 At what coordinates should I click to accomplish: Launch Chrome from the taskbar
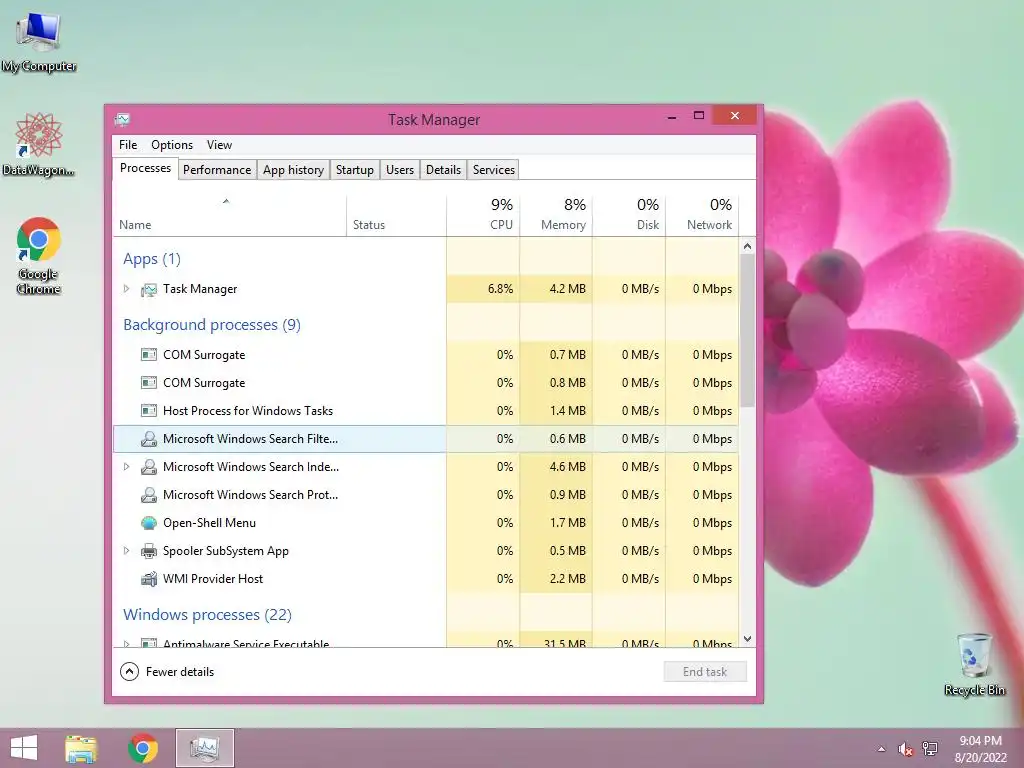coord(142,748)
